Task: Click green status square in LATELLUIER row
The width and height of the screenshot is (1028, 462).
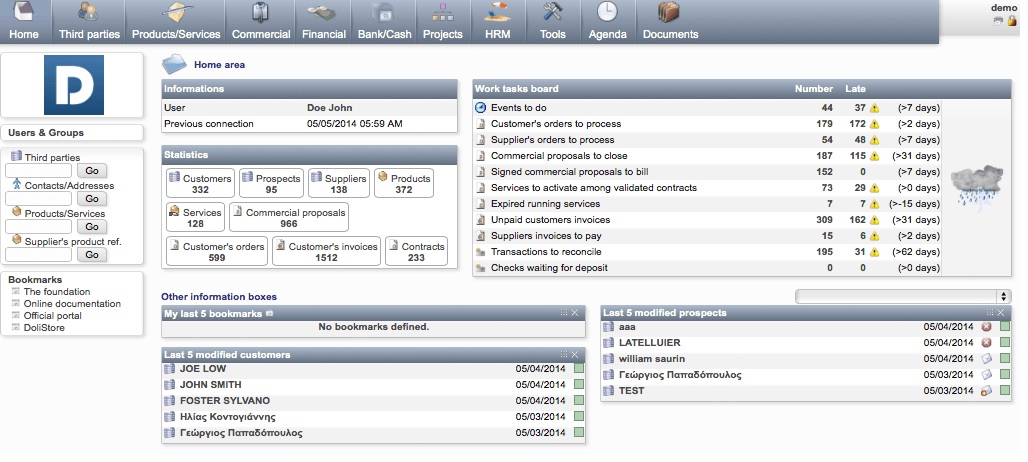Action: pyautogui.click(x=1005, y=342)
